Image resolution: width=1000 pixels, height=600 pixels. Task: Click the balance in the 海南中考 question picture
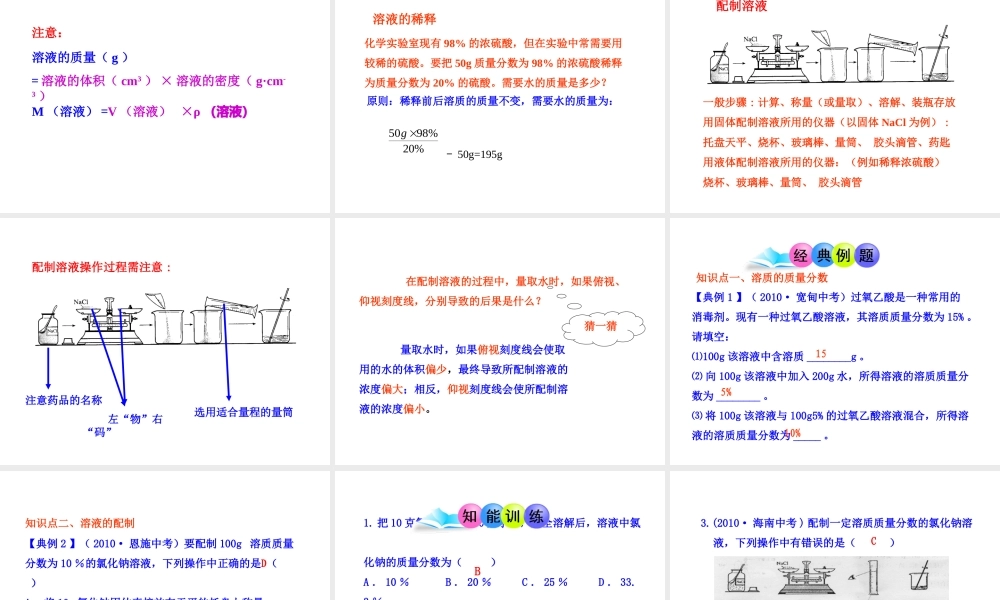(x=804, y=576)
